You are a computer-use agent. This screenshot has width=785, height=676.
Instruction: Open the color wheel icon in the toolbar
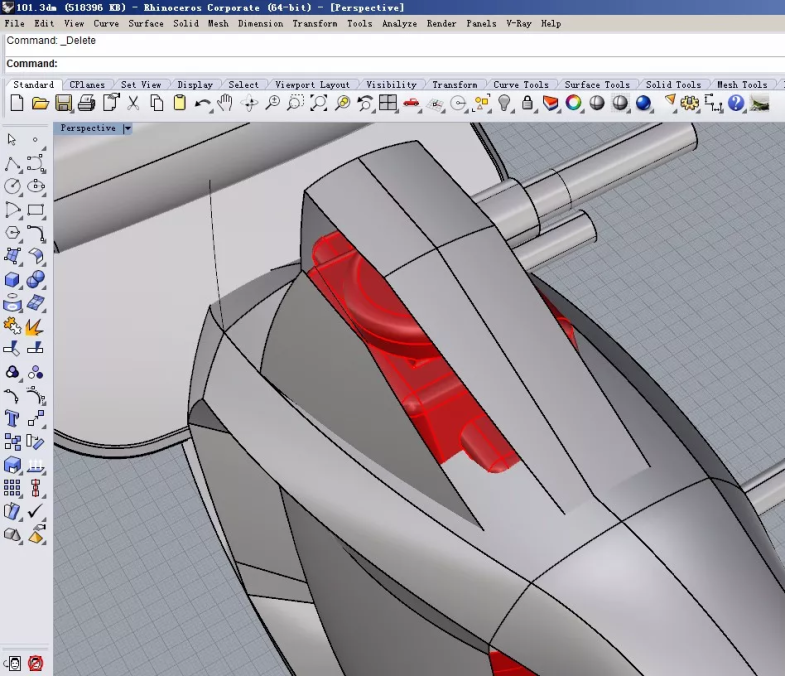click(574, 103)
